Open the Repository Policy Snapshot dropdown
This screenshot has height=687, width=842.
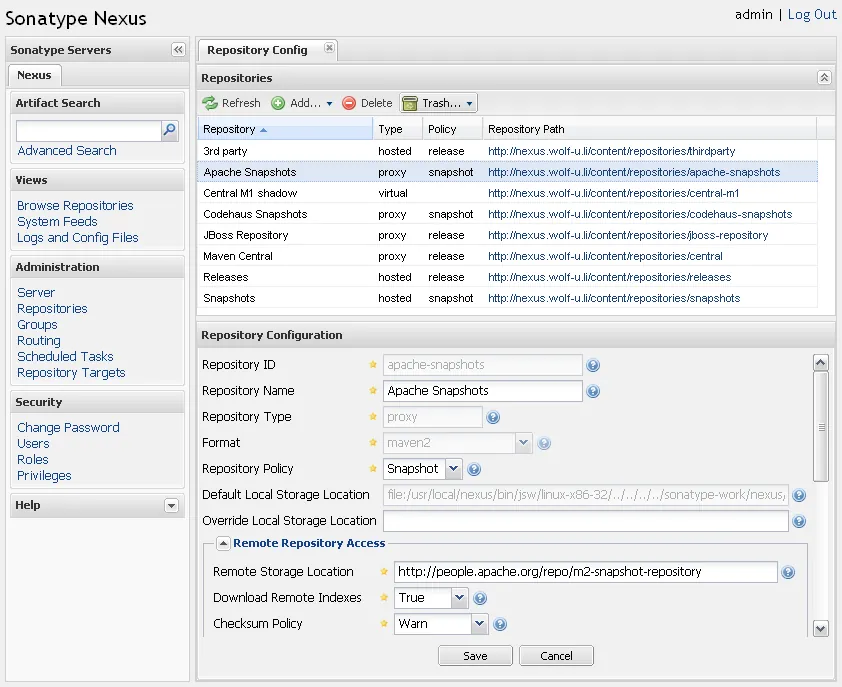[453, 468]
